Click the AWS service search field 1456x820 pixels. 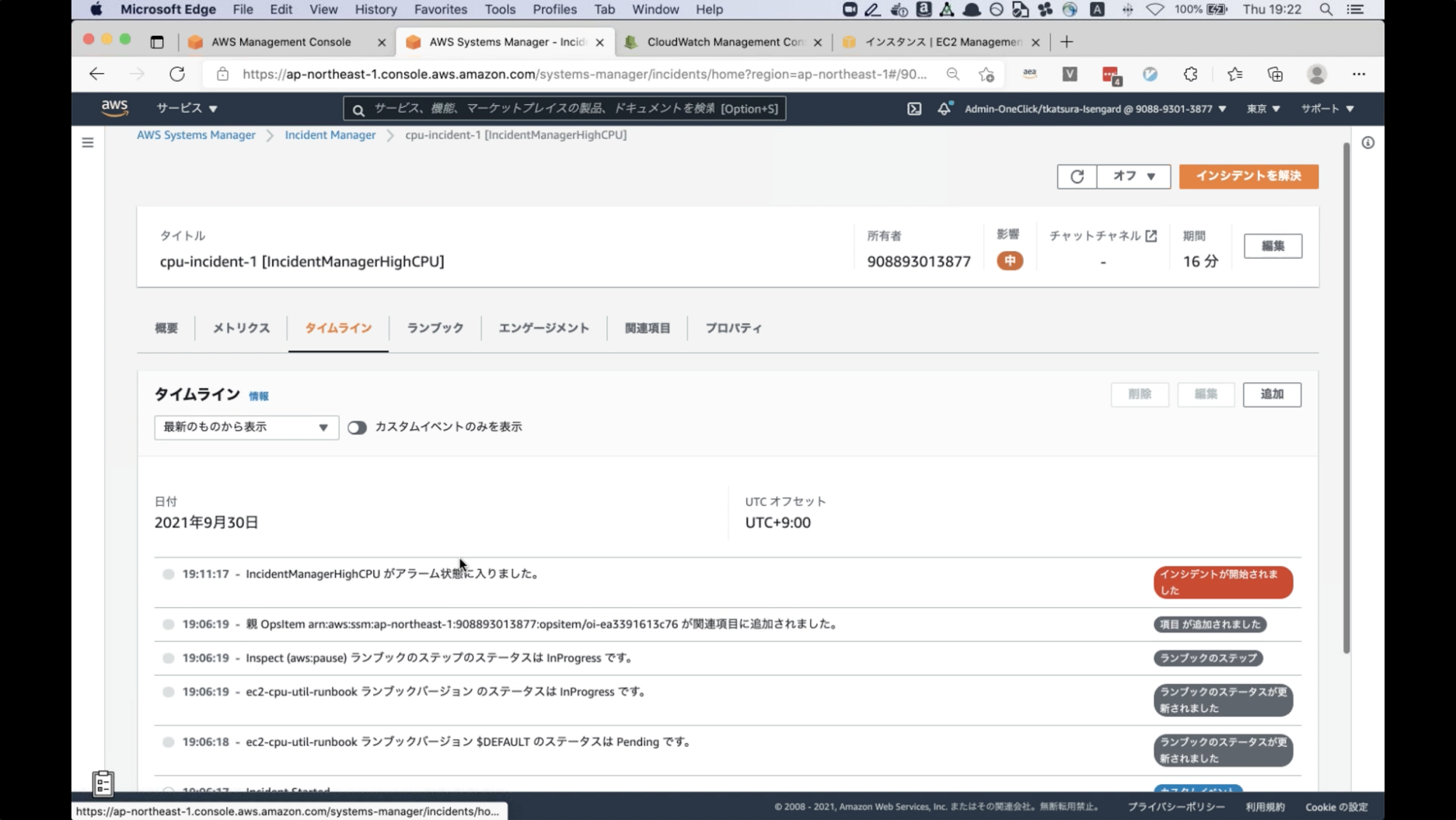coord(564,109)
